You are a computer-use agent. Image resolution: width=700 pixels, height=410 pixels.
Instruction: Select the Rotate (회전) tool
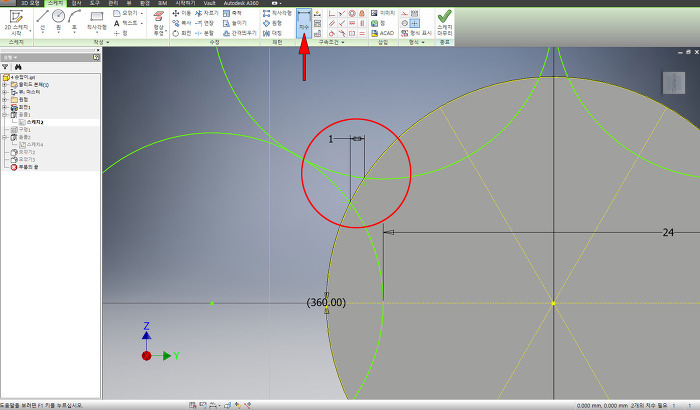(182, 33)
